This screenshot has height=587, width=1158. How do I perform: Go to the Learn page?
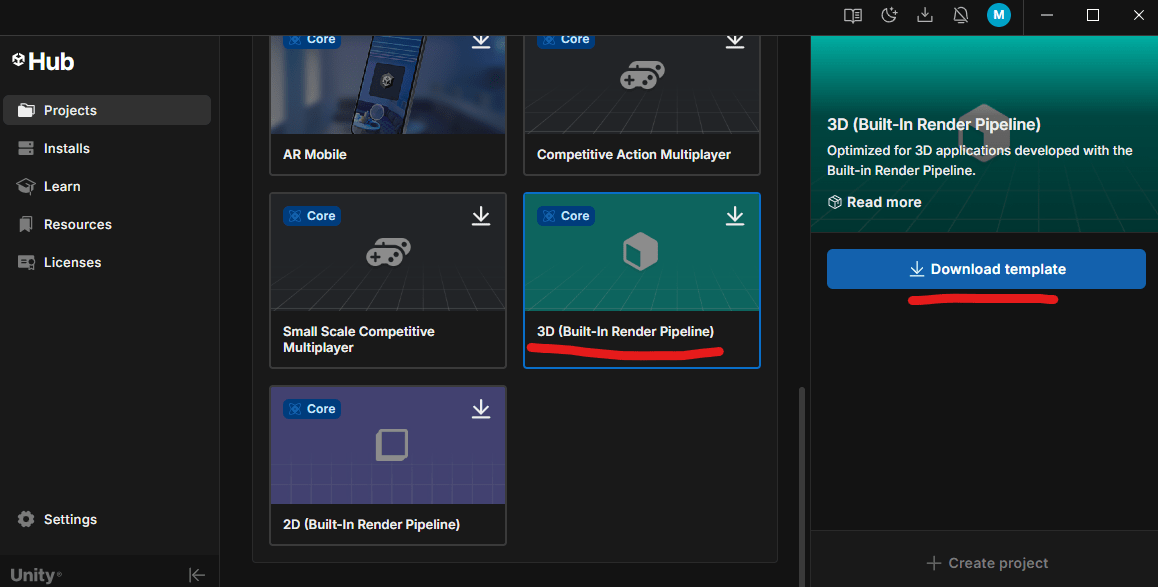tap(61, 186)
